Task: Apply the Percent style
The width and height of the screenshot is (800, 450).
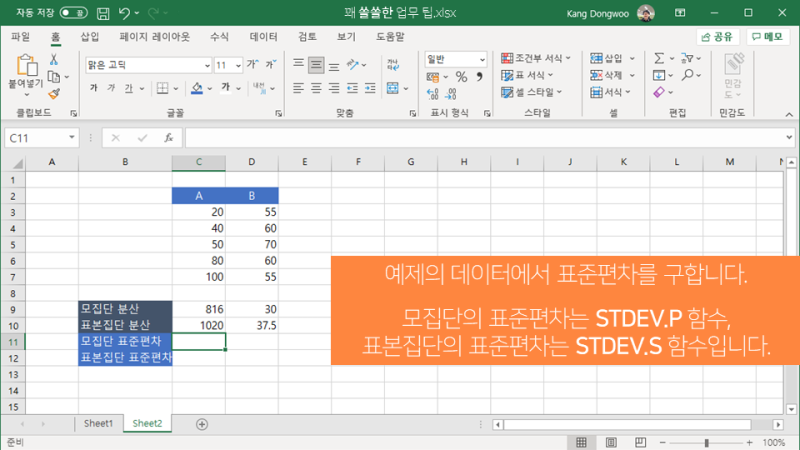Action: (461, 77)
